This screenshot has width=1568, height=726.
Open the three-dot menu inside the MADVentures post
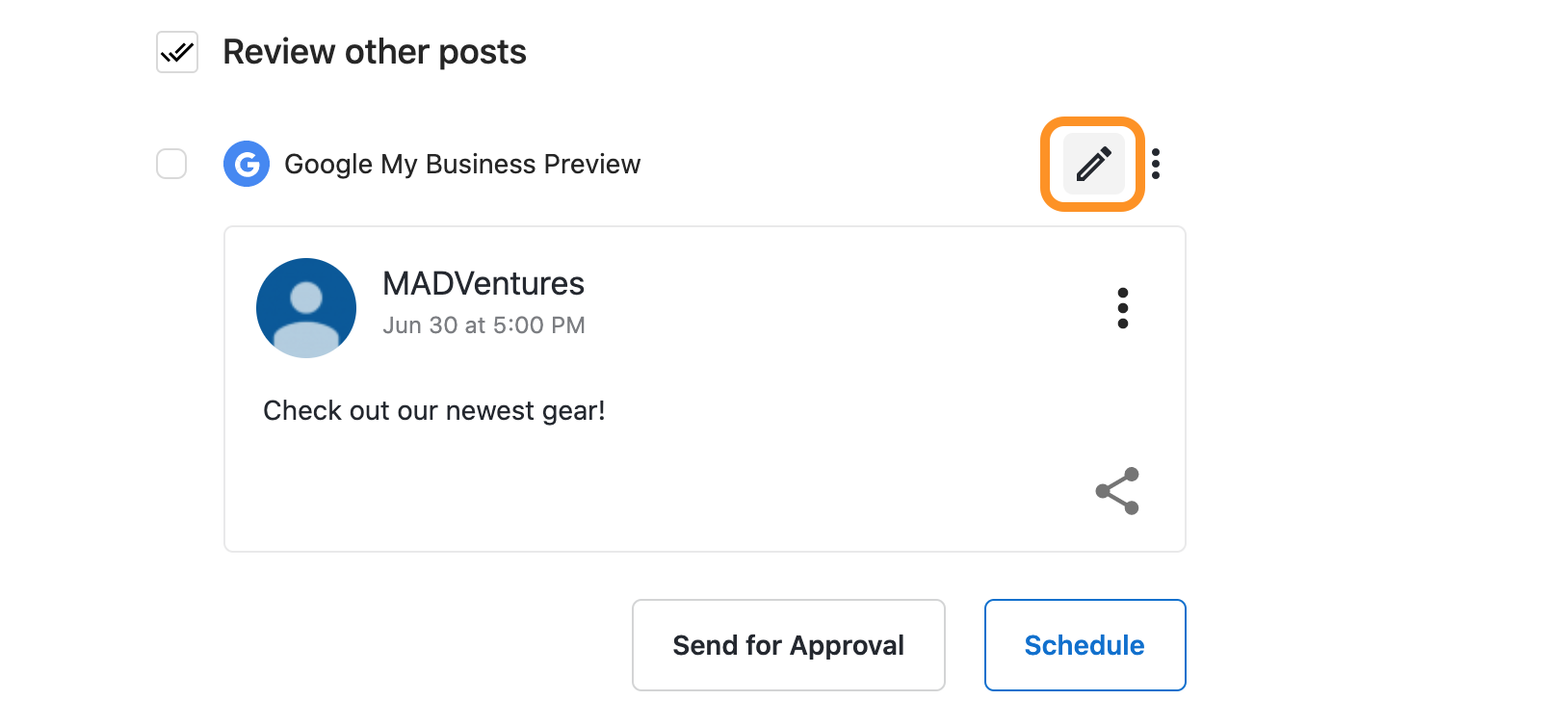(x=1123, y=308)
